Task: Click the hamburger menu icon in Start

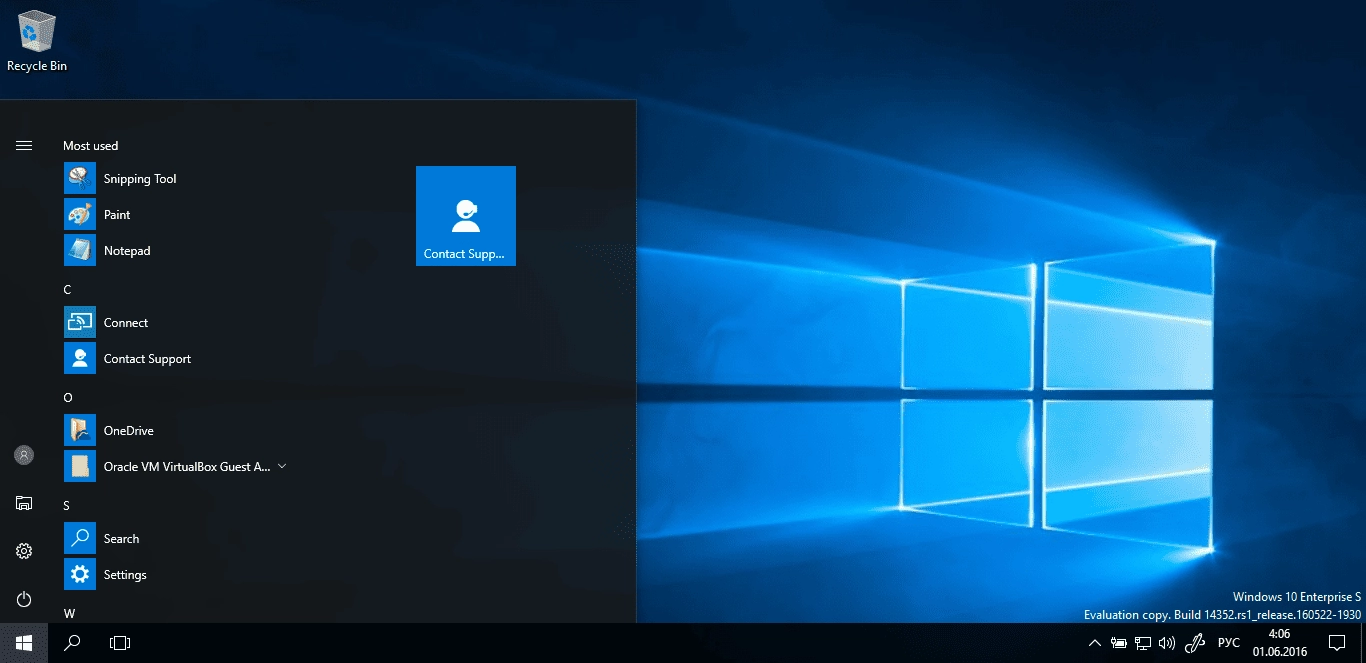Action: pyautogui.click(x=24, y=146)
